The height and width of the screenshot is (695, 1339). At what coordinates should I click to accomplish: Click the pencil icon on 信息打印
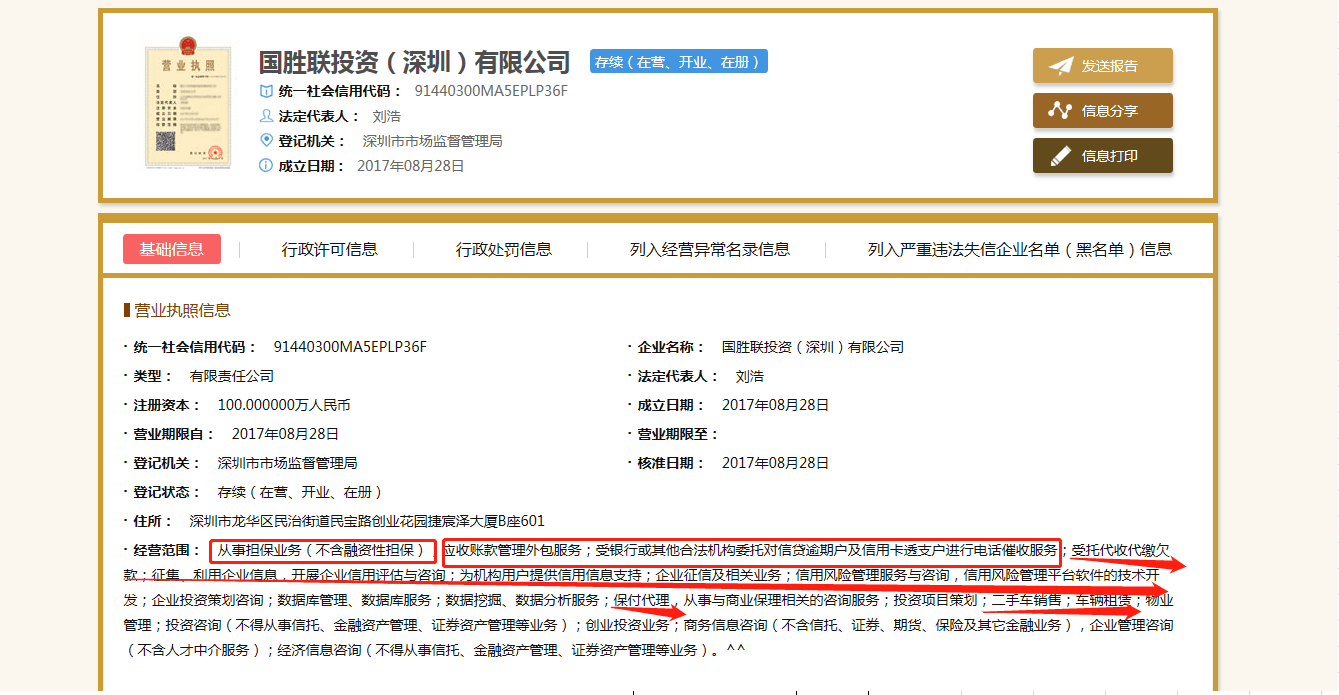click(1060, 156)
